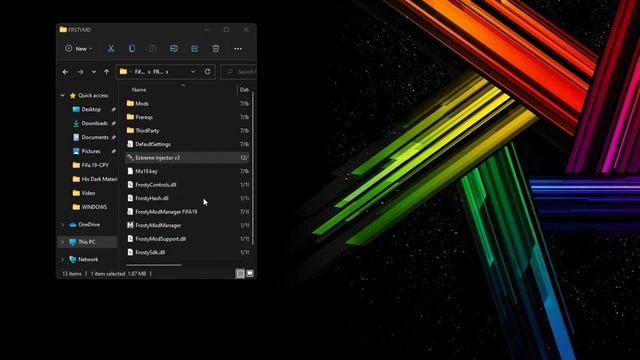Maximize the FRSTYMD window

227,30
